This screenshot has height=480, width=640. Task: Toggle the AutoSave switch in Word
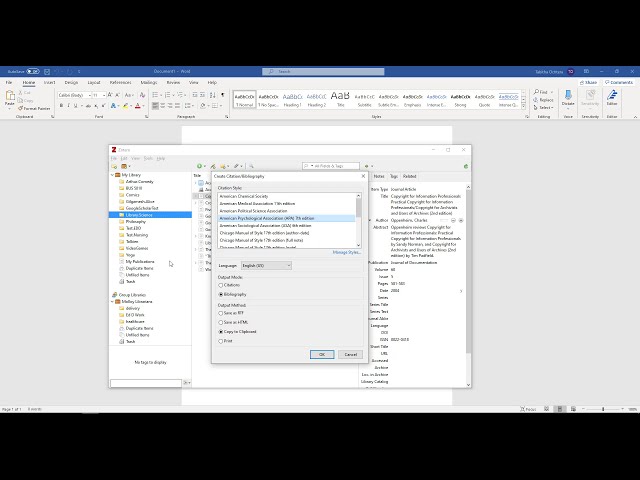pos(33,71)
